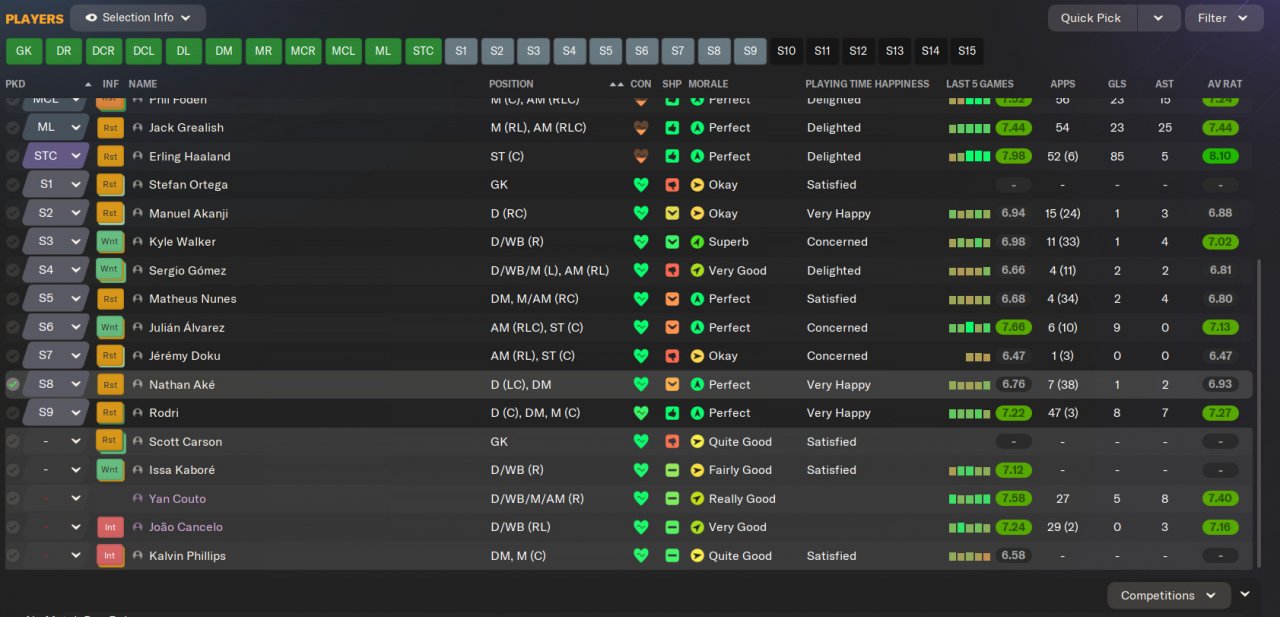Click Jack Grealish's Rst info badge
1280x617 pixels.
click(110, 128)
